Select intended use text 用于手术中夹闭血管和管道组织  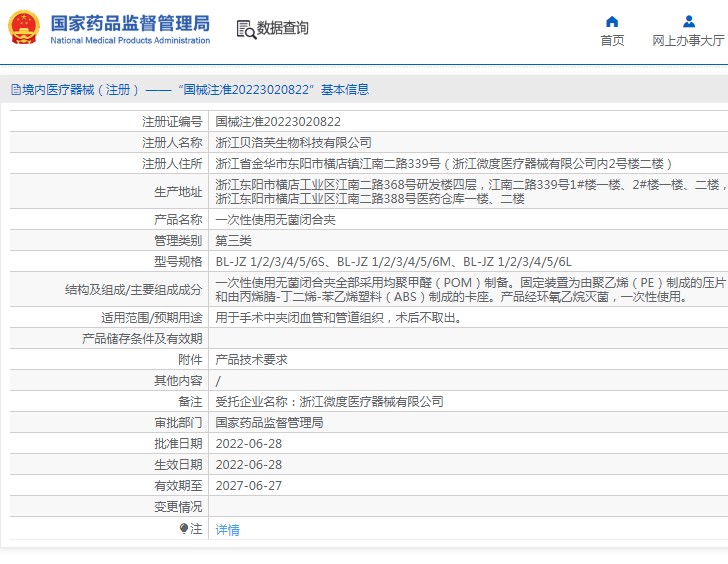click(x=338, y=318)
